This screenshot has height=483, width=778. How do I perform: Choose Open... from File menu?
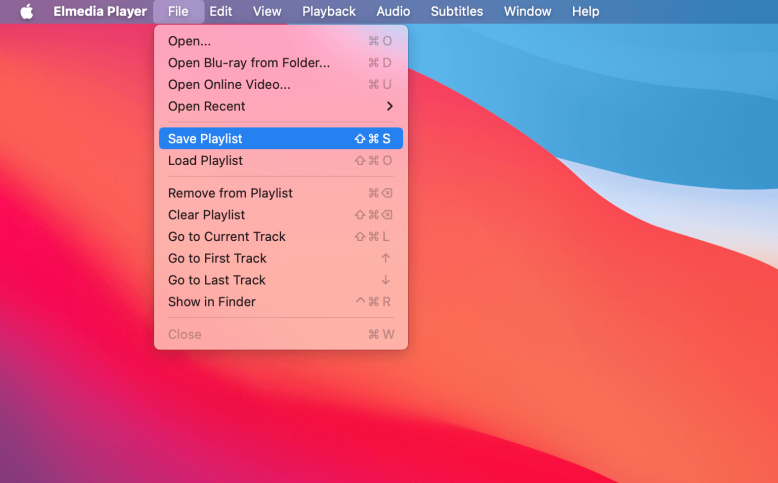pyautogui.click(x=281, y=41)
